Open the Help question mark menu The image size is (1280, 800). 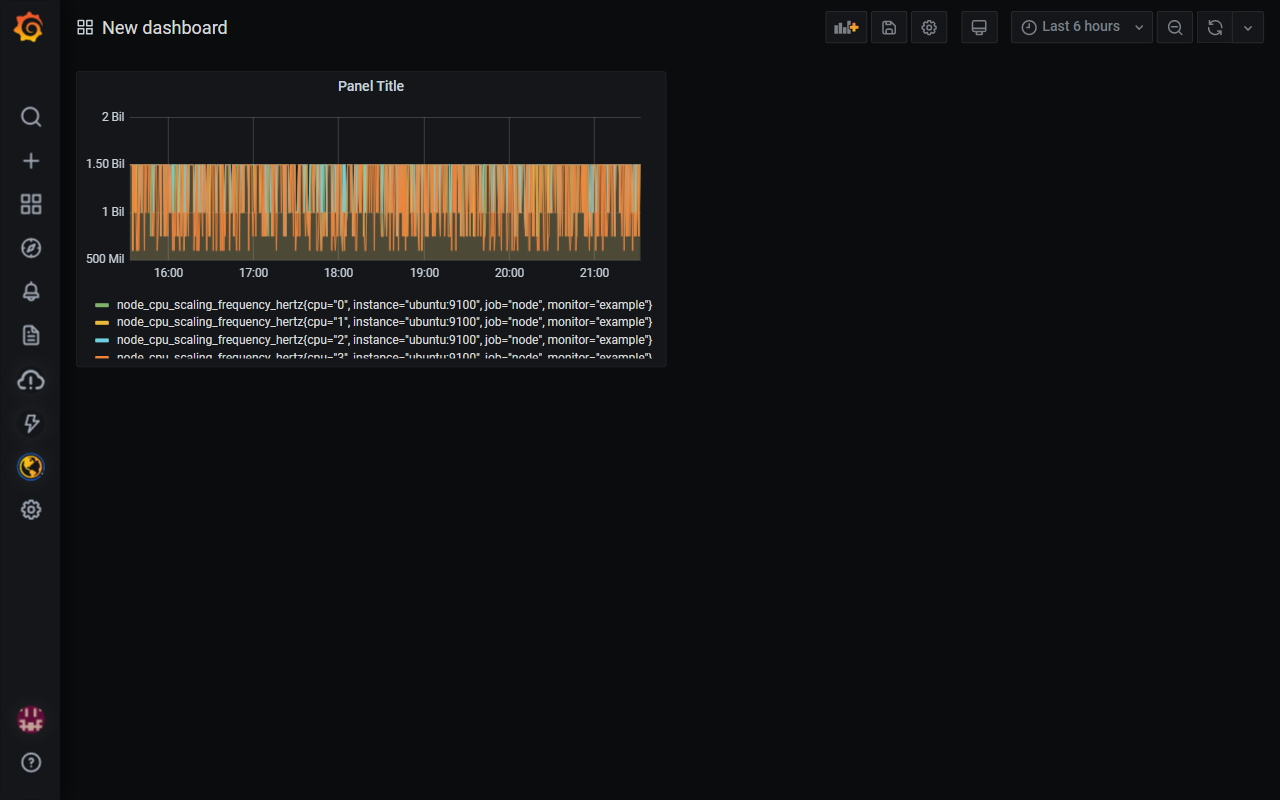[31, 762]
